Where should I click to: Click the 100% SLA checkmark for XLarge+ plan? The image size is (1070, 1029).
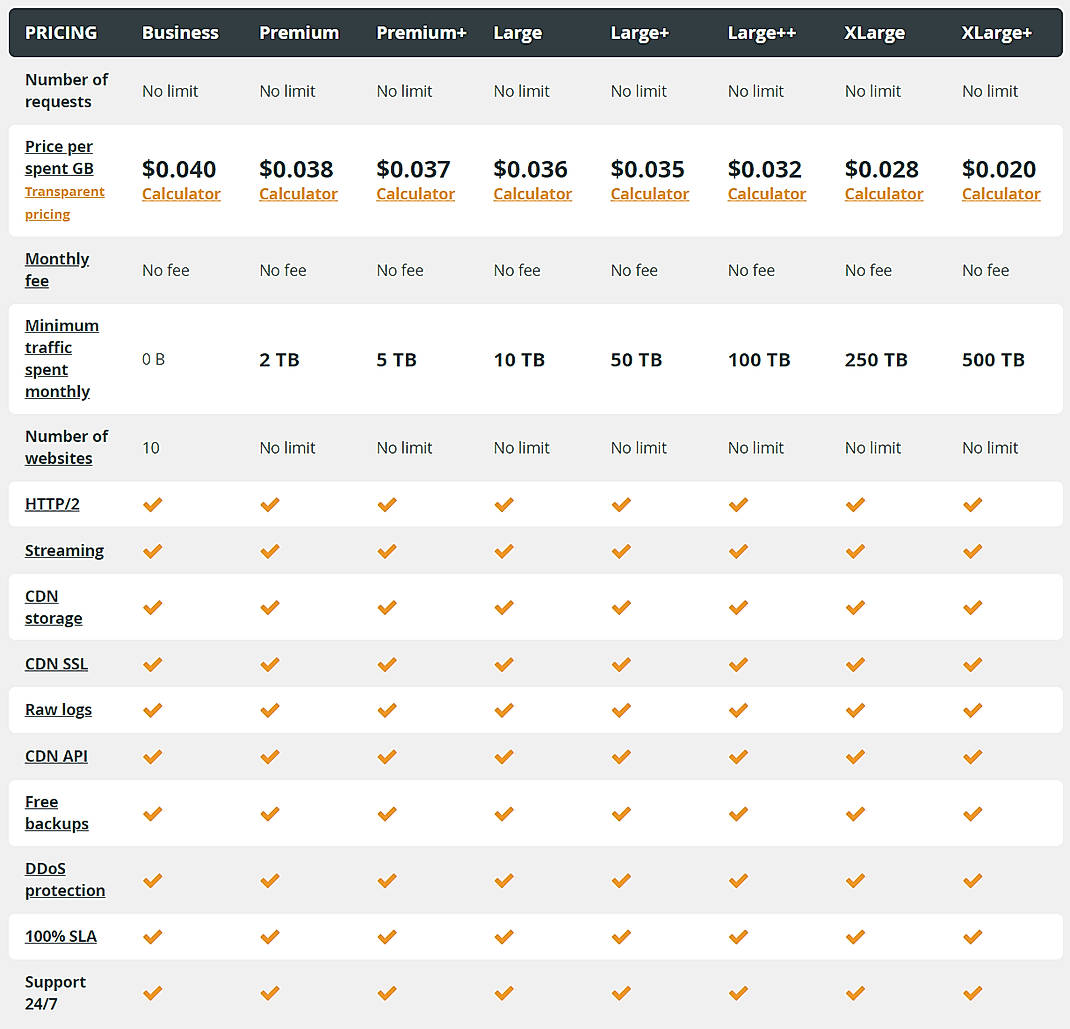[972, 937]
